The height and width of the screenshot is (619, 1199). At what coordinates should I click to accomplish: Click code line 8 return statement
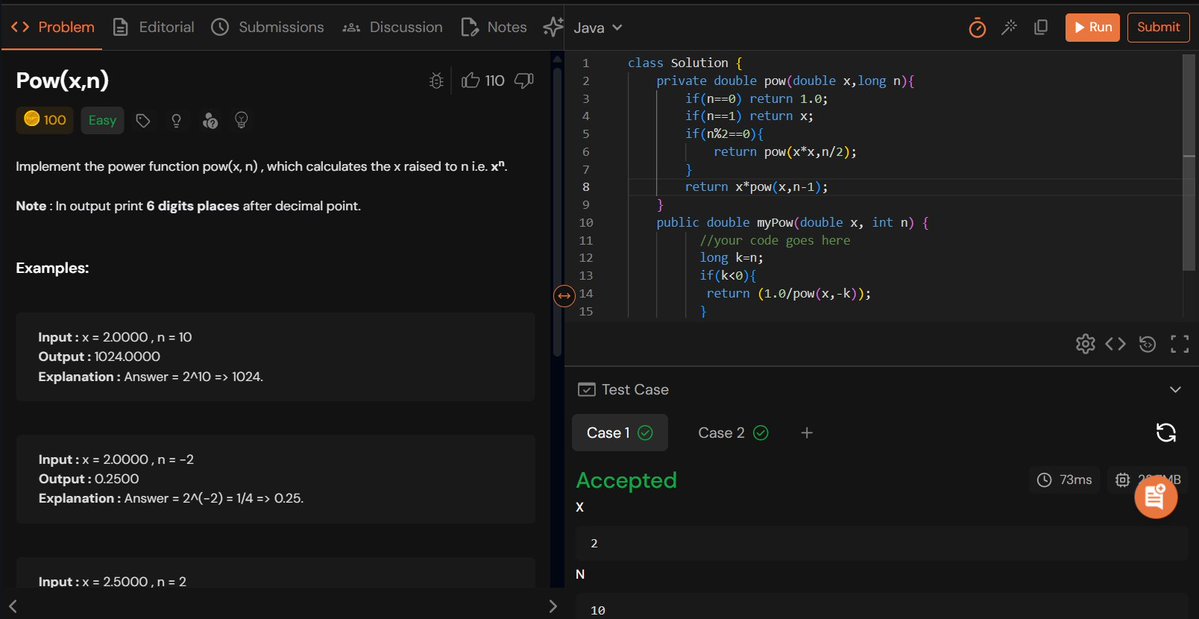756,186
